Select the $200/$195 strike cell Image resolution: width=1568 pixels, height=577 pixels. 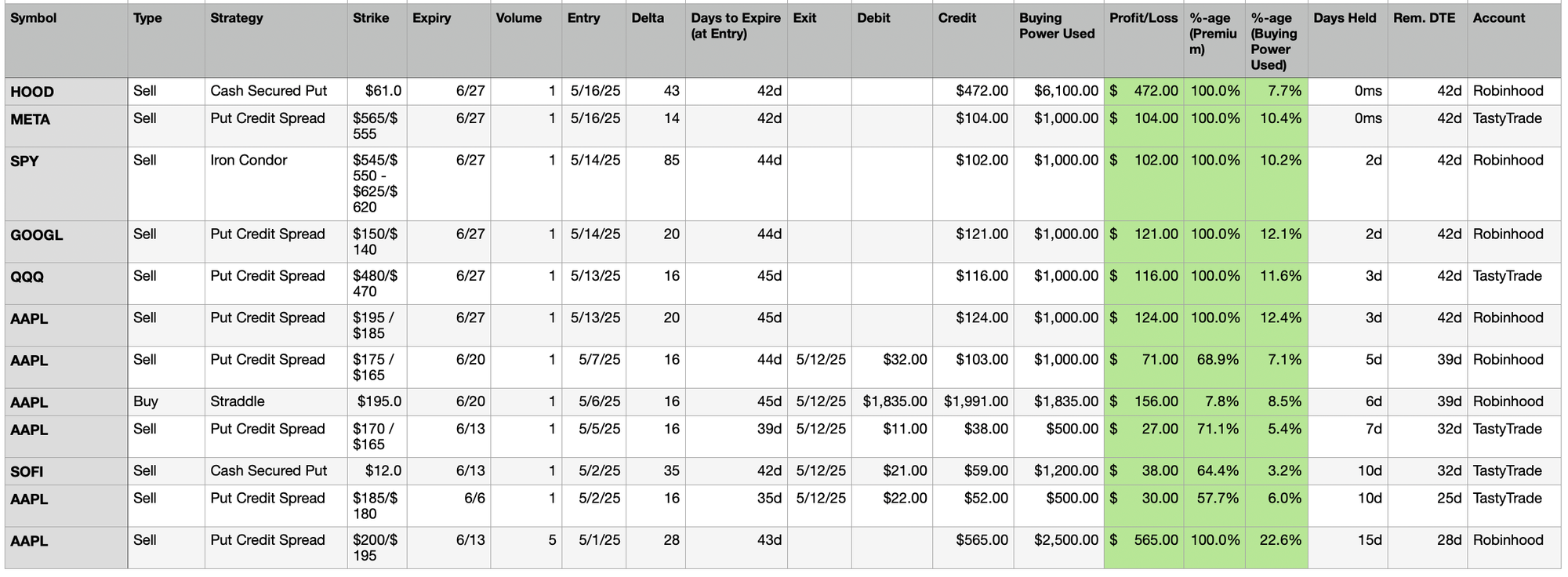pyautogui.click(x=377, y=547)
